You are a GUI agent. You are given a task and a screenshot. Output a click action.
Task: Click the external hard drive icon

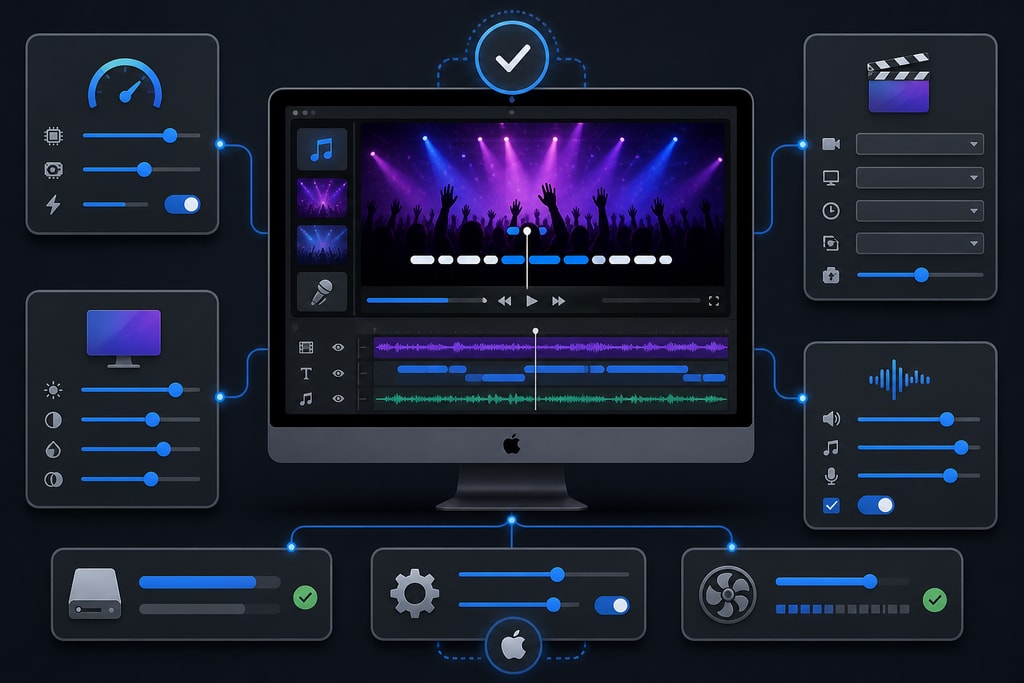pos(95,594)
